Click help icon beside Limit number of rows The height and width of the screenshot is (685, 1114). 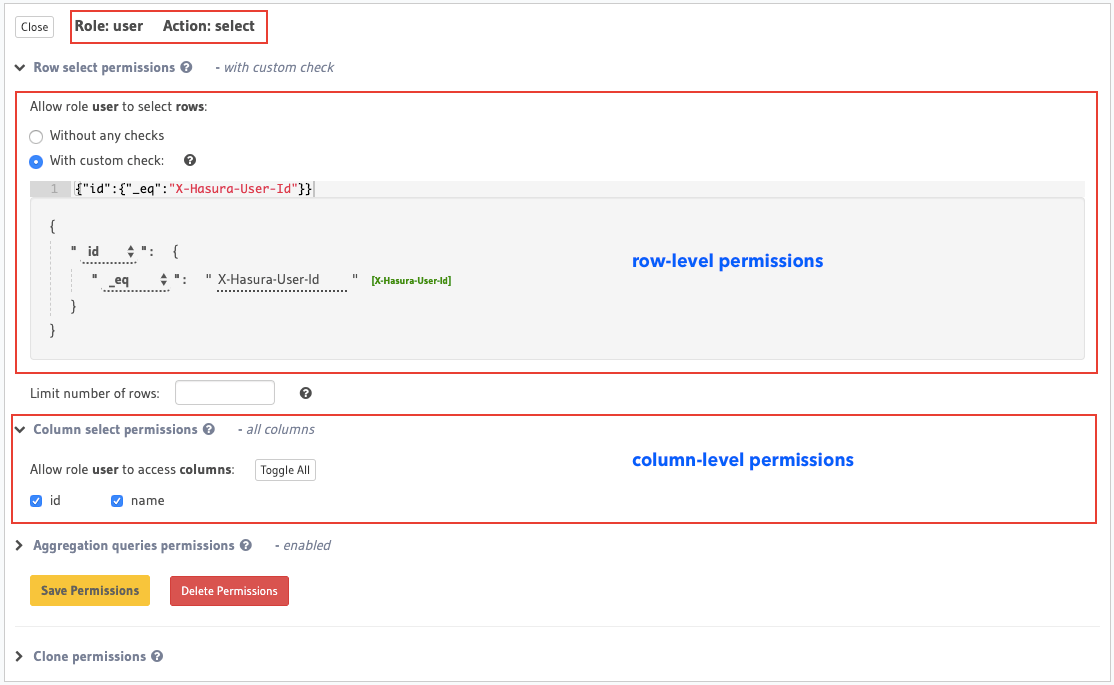click(x=306, y=393)
